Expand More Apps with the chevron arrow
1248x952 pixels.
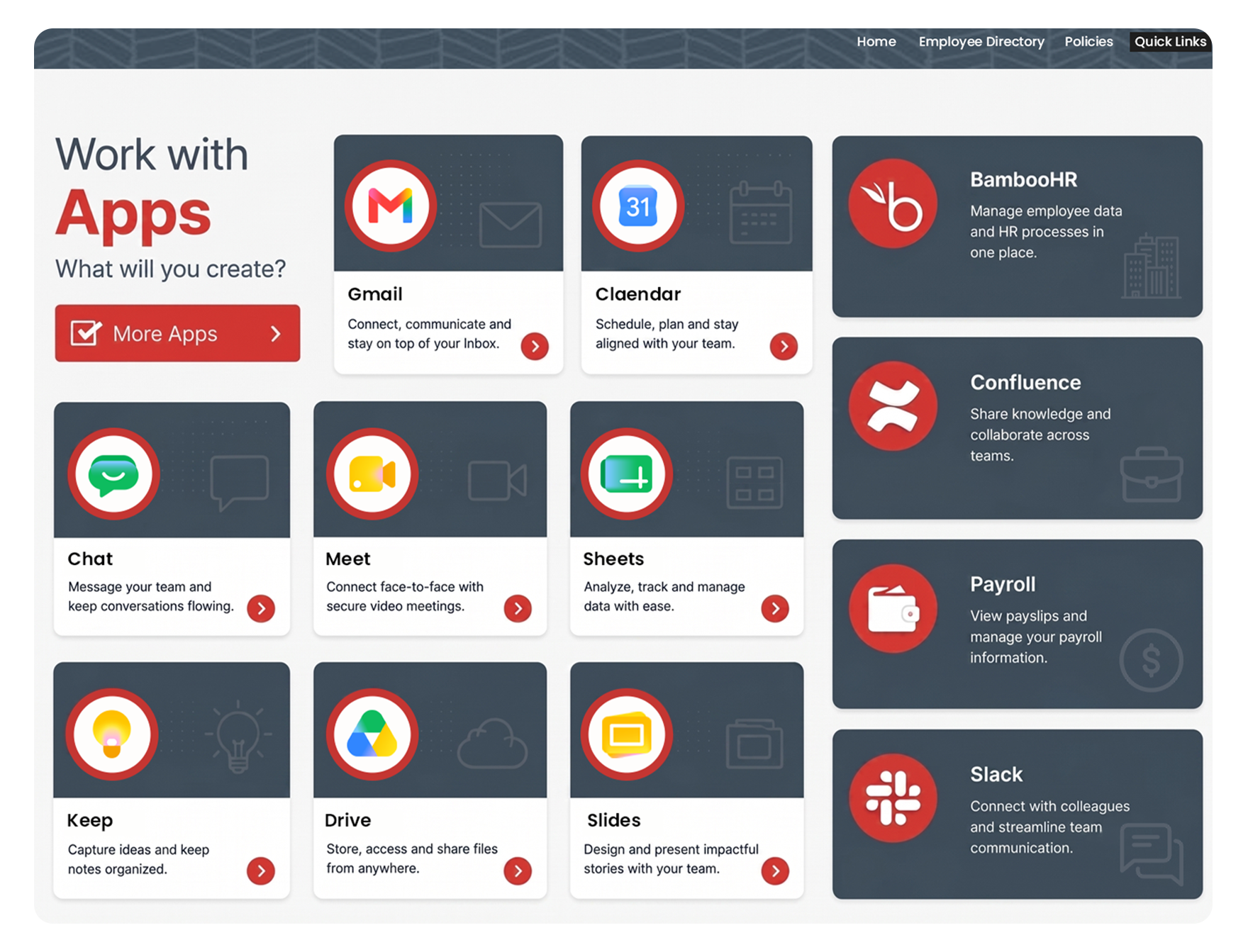(276, 334)
